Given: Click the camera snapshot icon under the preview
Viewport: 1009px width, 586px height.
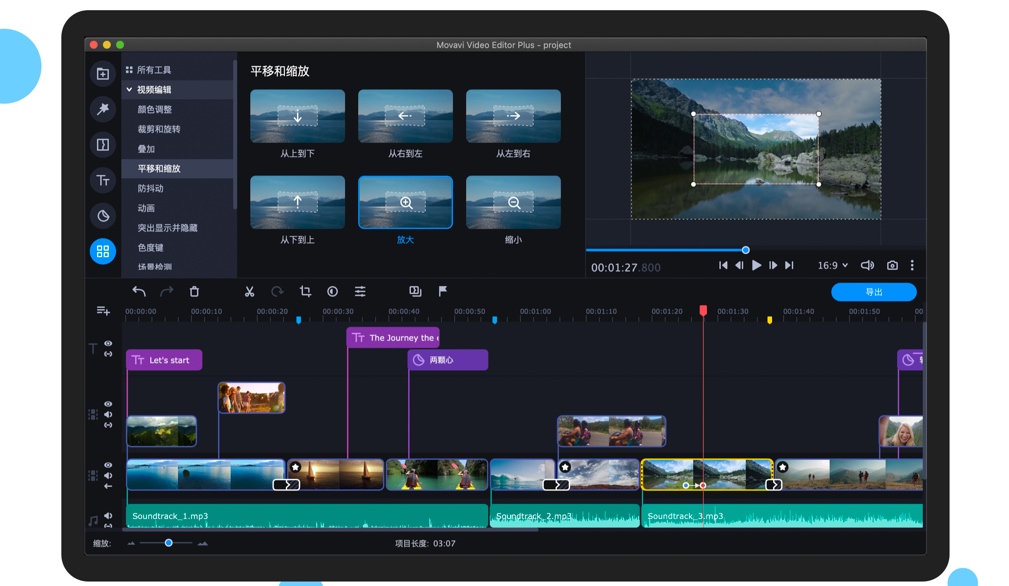Looking at the screenshot, I should 891,265.
